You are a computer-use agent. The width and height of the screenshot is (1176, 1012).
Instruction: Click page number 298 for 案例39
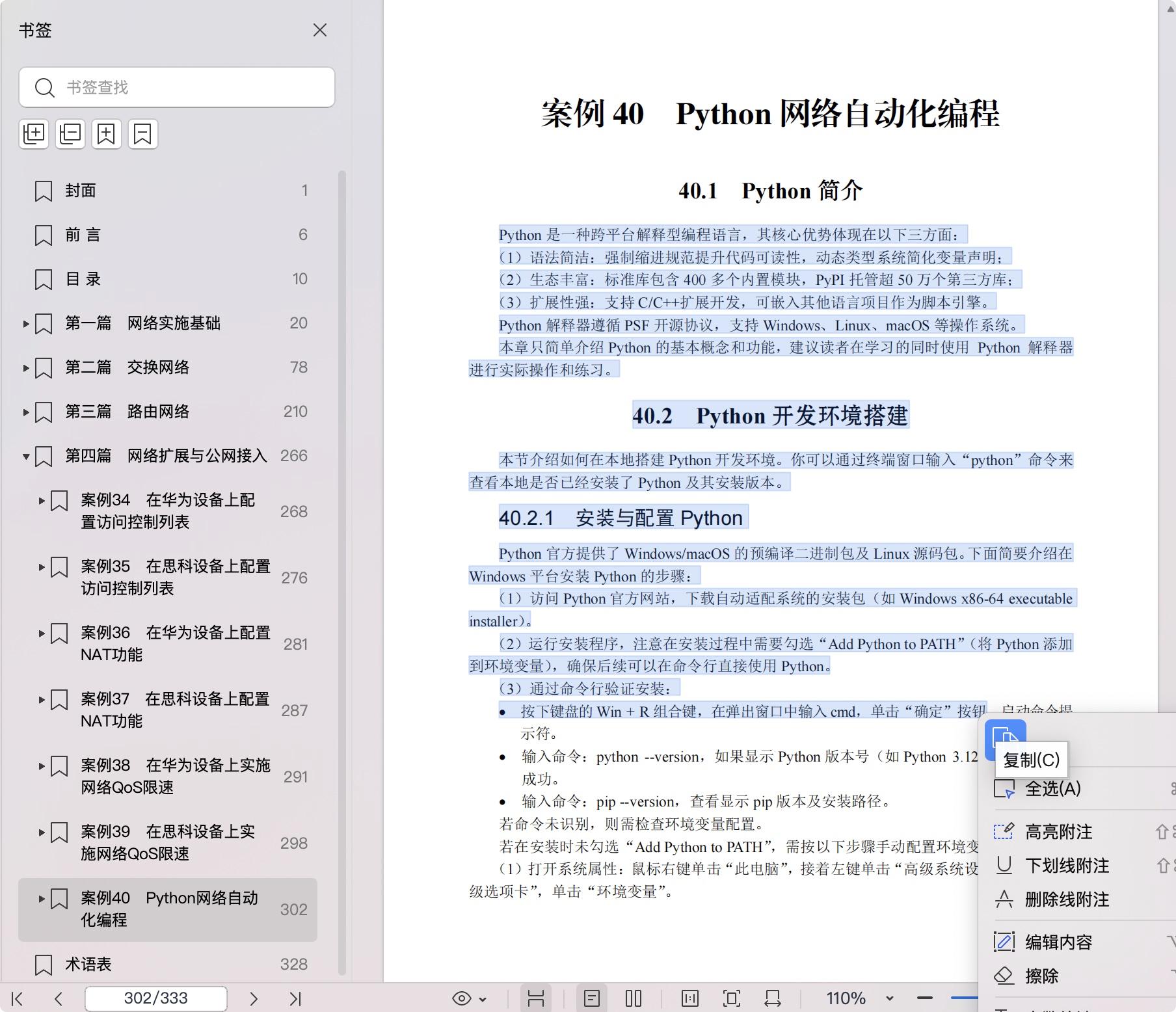(x=294, y=843)
